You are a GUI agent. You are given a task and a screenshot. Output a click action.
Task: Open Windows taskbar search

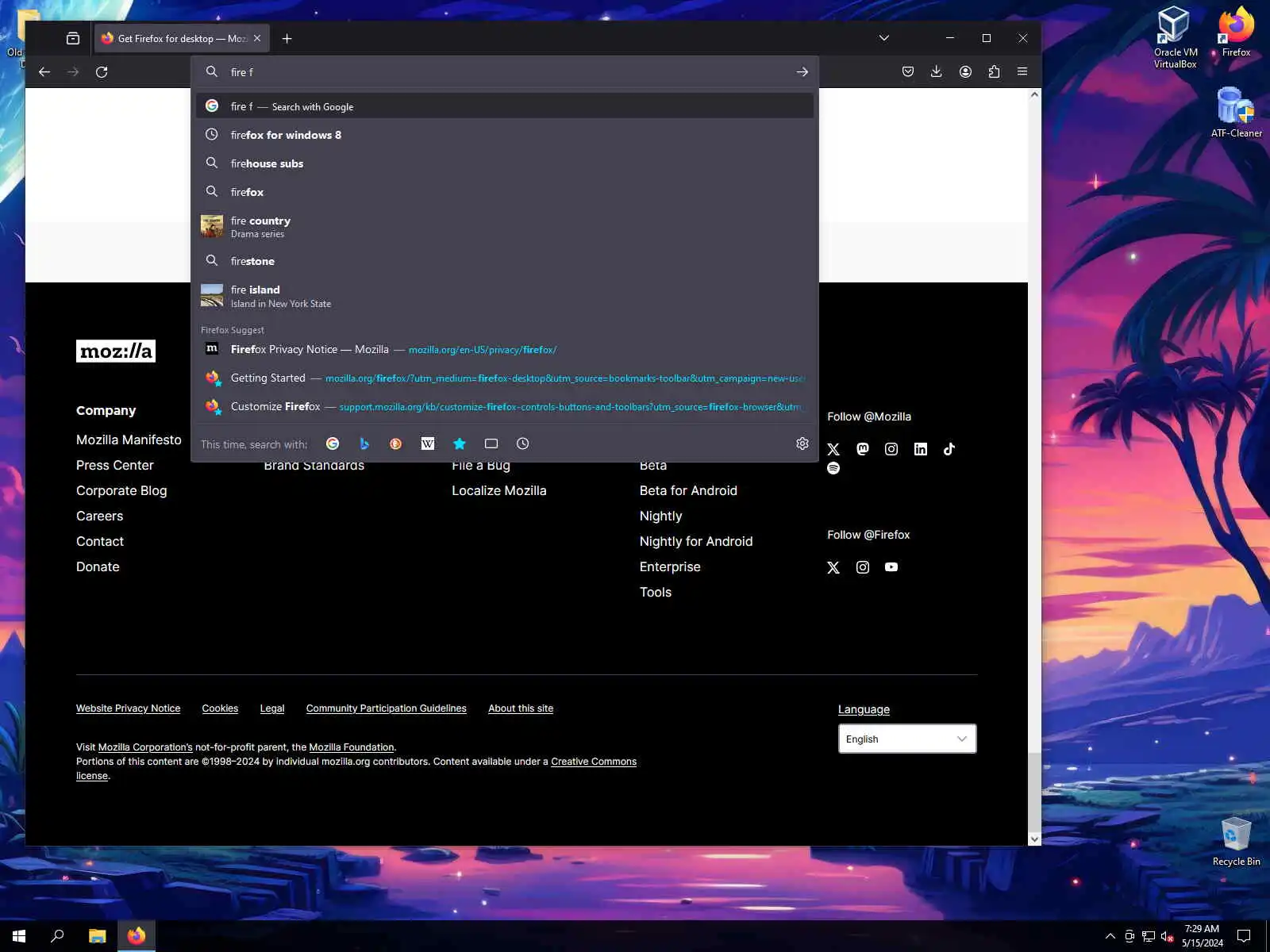[57, 936]
